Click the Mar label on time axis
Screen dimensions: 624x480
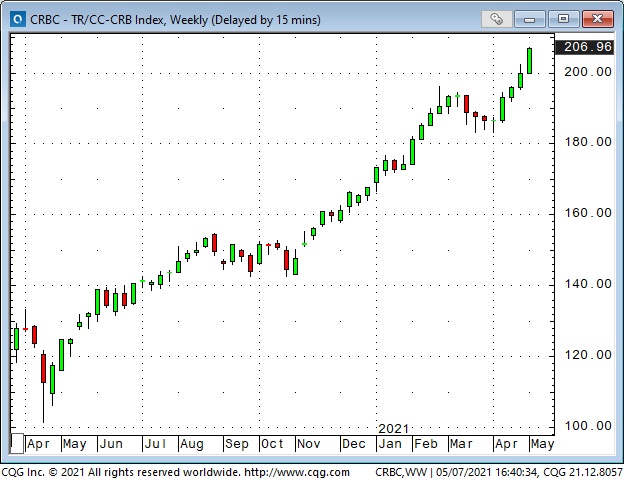461,444
